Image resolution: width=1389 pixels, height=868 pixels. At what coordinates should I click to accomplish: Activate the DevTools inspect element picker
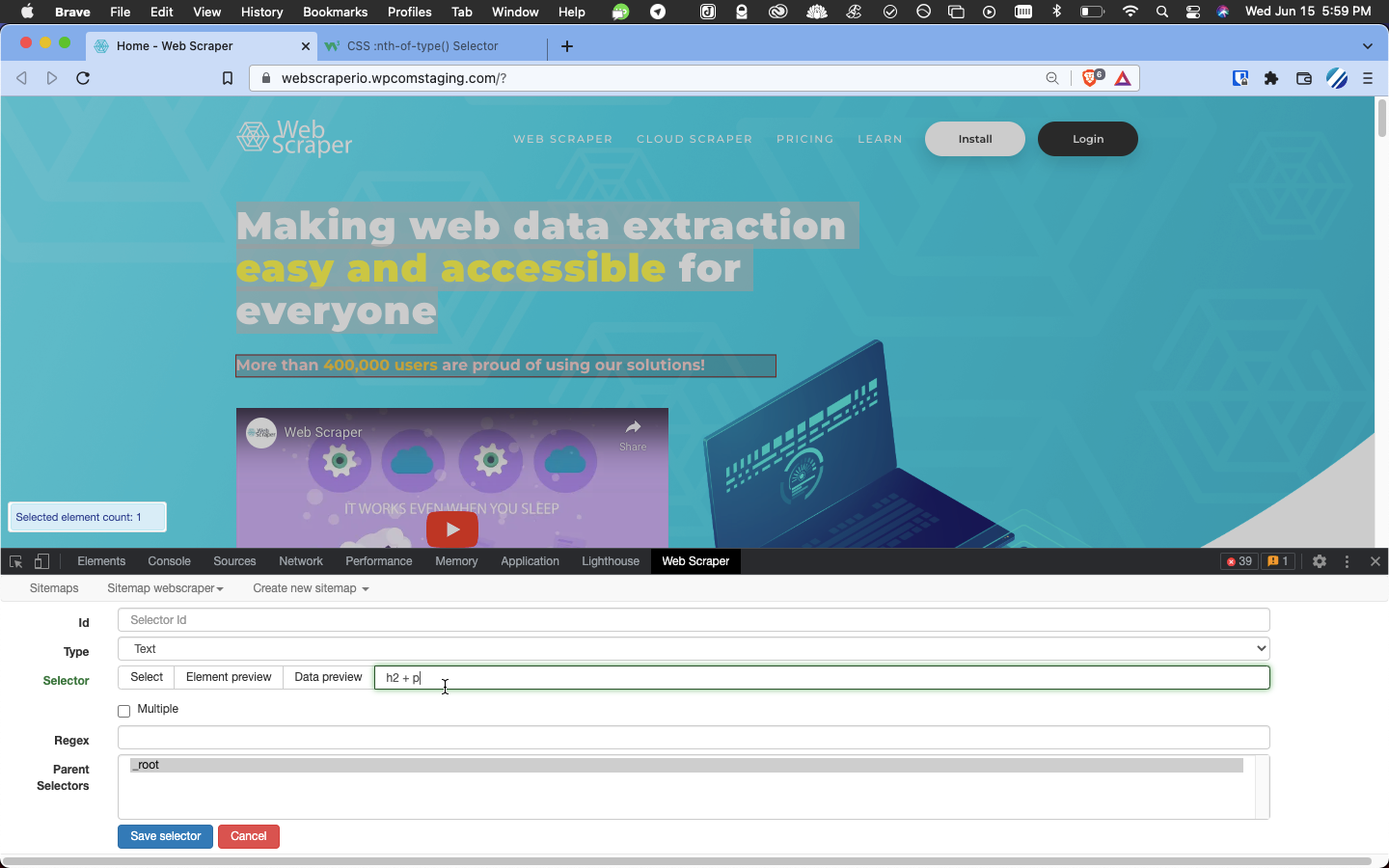[15, 561]
